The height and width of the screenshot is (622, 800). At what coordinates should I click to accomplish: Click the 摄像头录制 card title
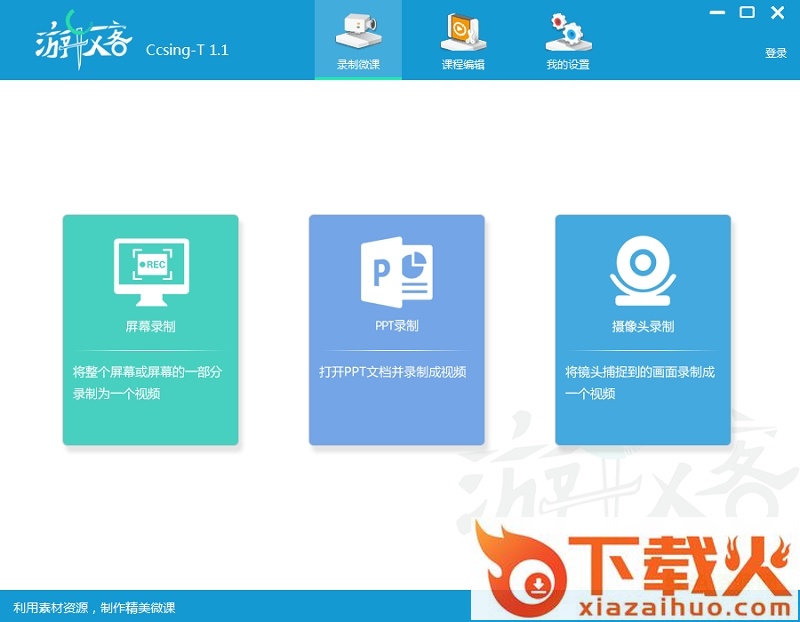tap(643, 327)
